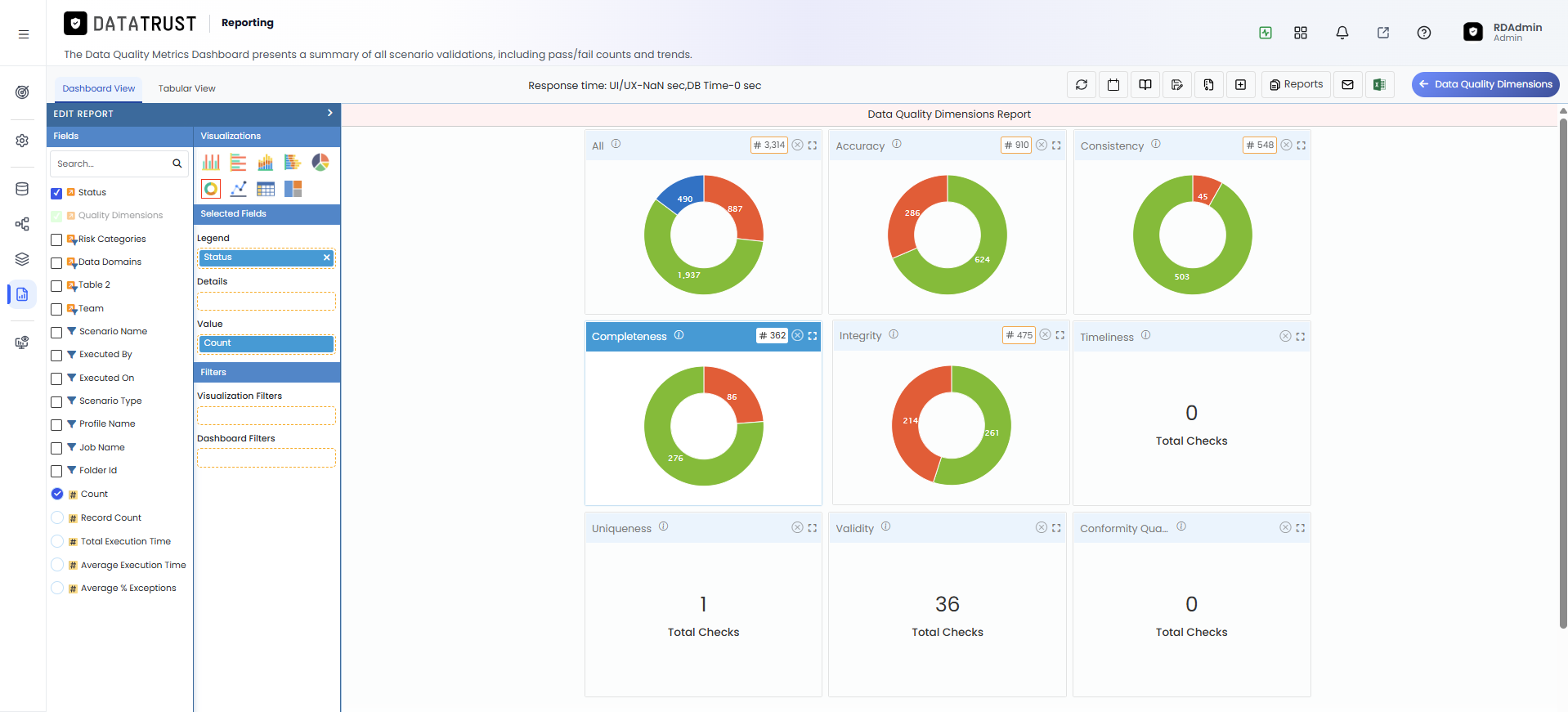Select the column bar chart visualization

coord(211,163)
